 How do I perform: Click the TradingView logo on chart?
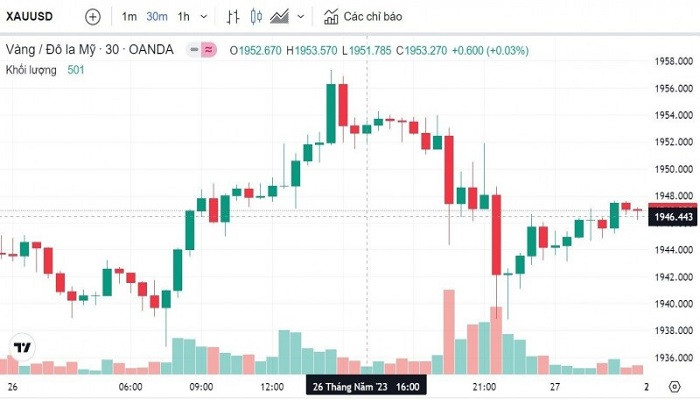20,347
